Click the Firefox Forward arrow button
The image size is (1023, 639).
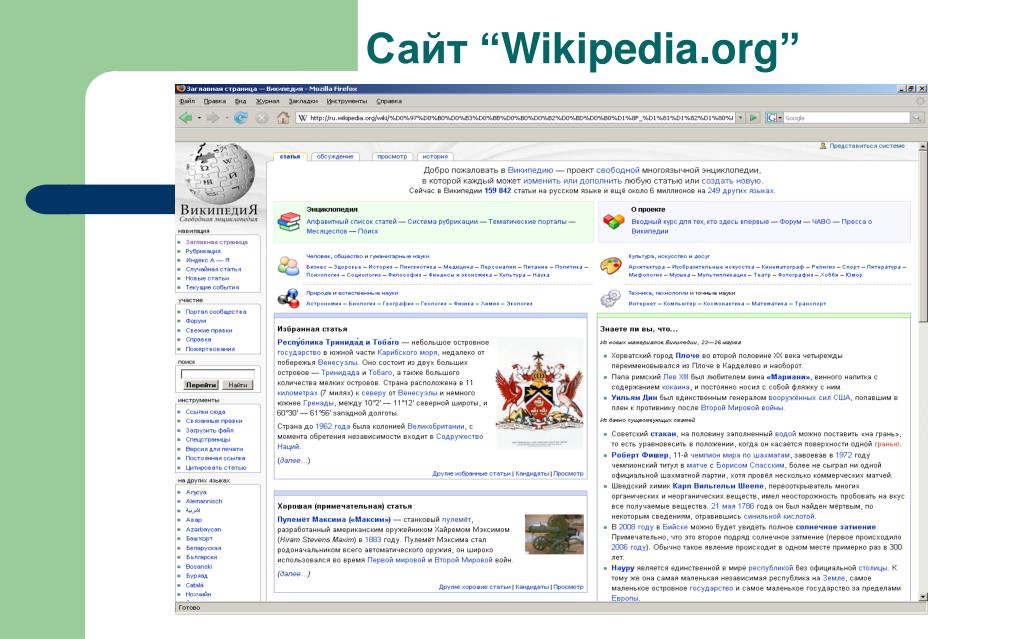[x=213, y=118]
